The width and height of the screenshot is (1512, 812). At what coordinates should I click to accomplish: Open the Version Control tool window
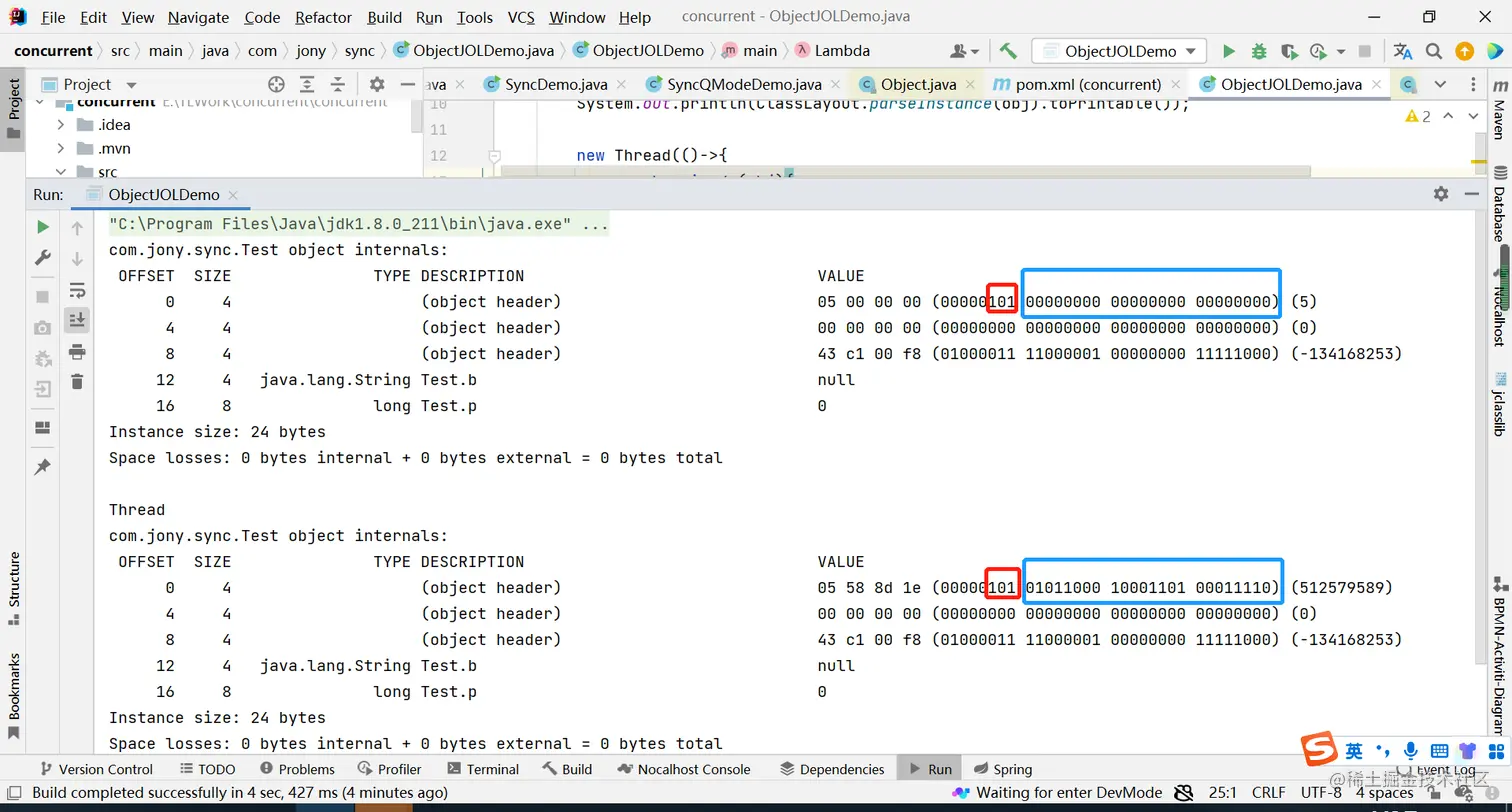coord(96,769)
